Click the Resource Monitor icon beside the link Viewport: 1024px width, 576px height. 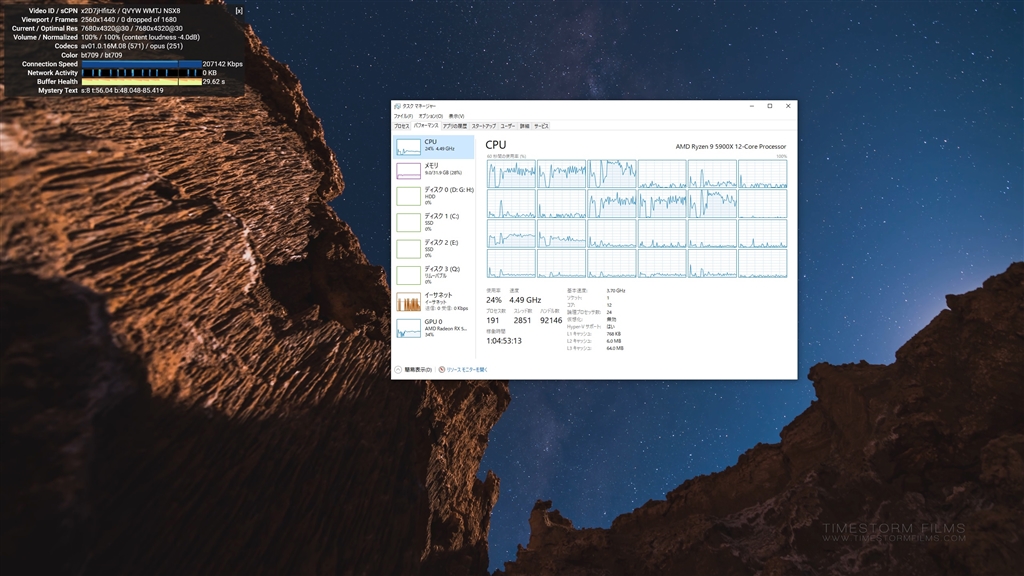[442, 370]
